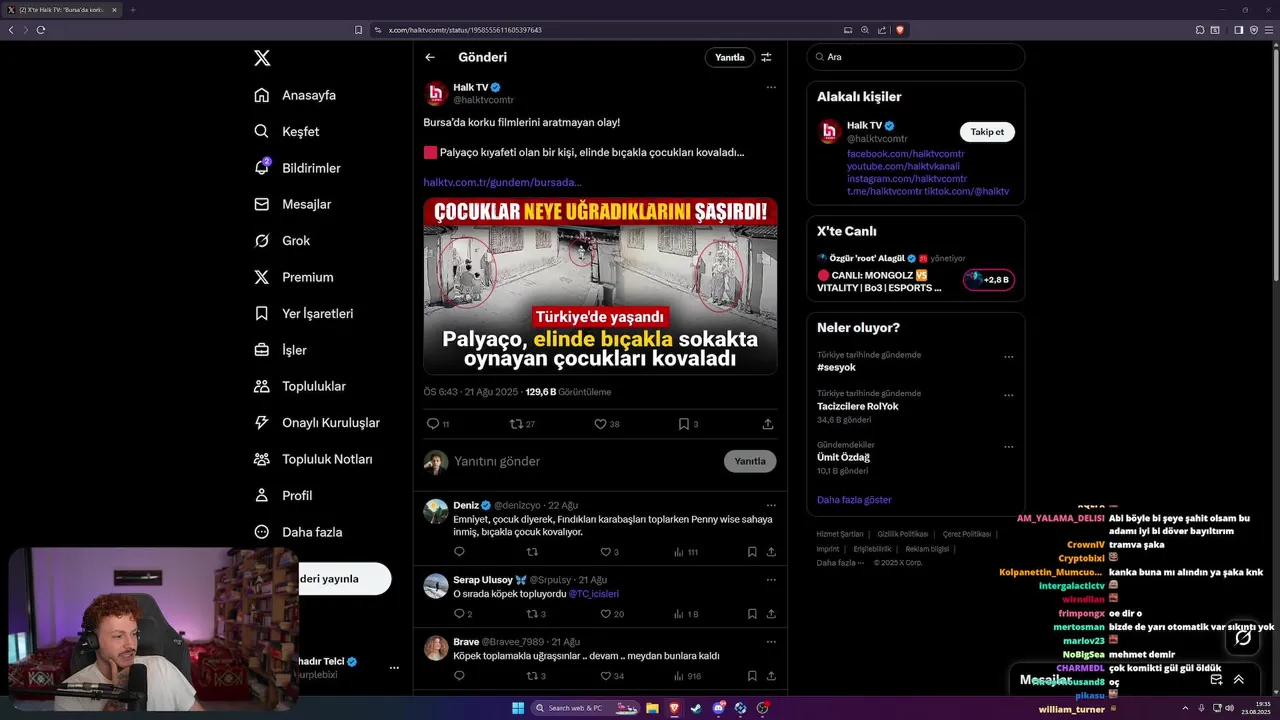Open Onaylı Kuruluşlar page
The image size is (1280, 720).
point(316,422)
